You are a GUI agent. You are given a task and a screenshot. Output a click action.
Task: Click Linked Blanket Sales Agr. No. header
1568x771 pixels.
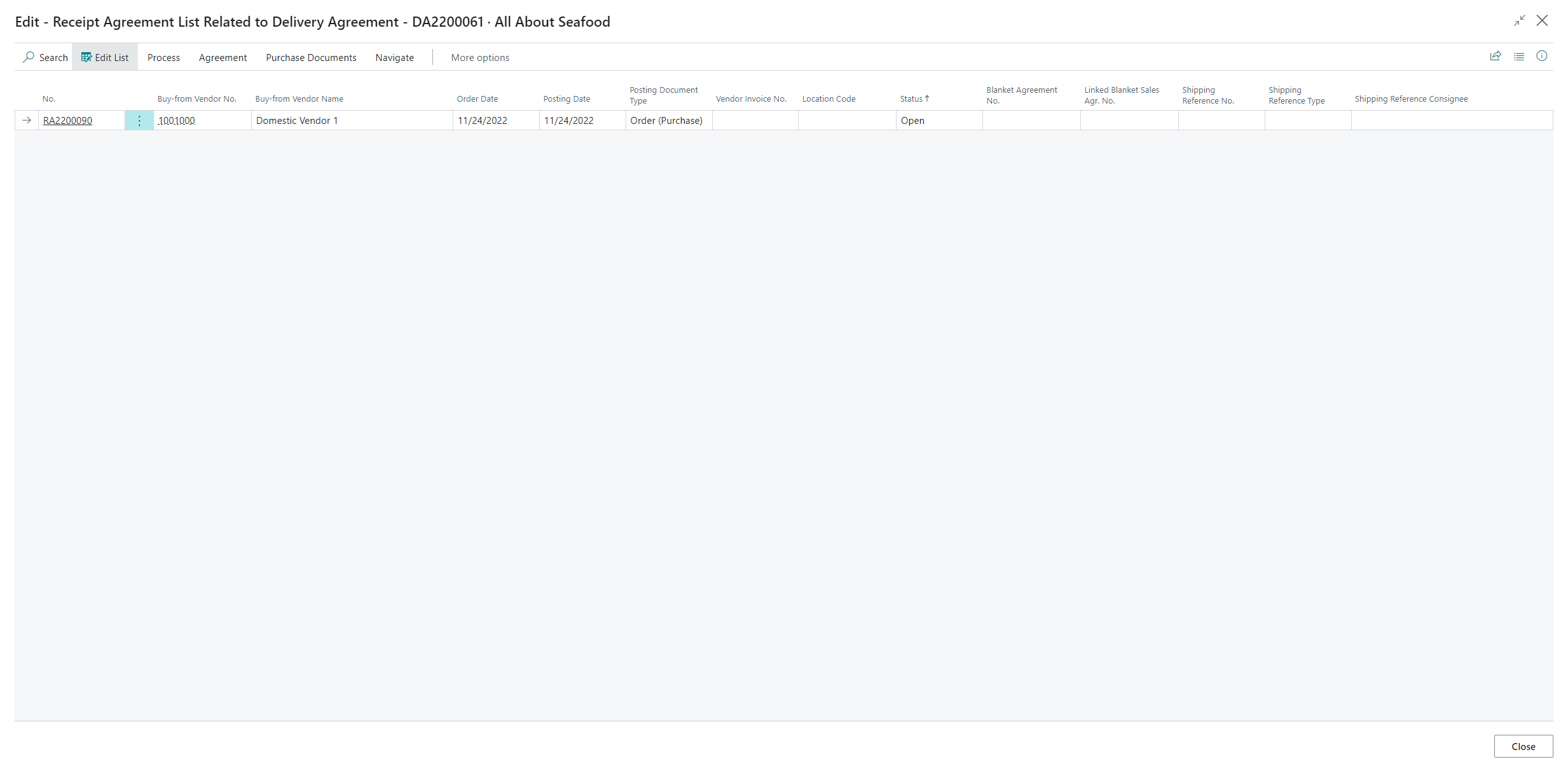coord(1122,95)
